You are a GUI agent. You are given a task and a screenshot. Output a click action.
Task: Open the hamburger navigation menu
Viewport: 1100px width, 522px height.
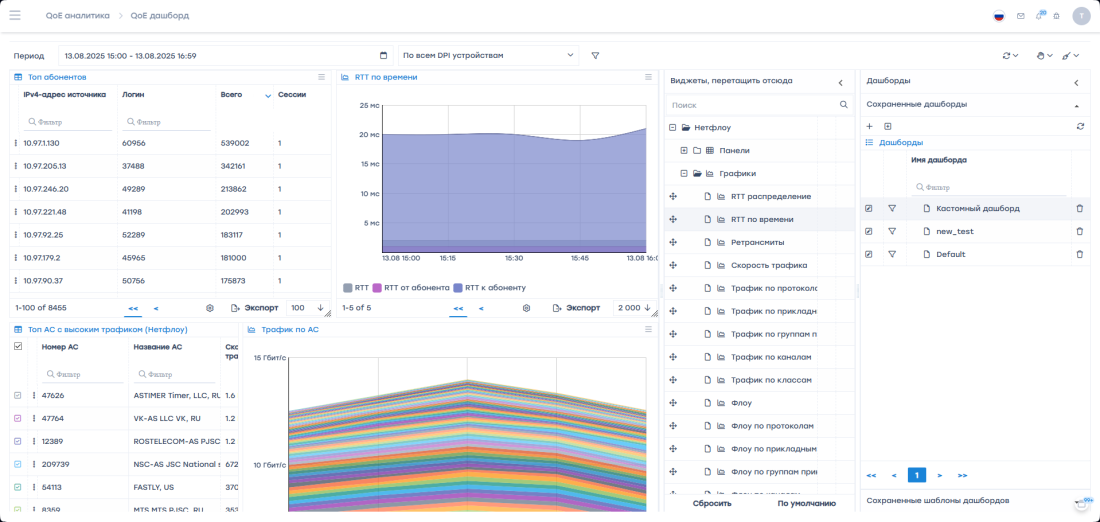coord(15,15)
